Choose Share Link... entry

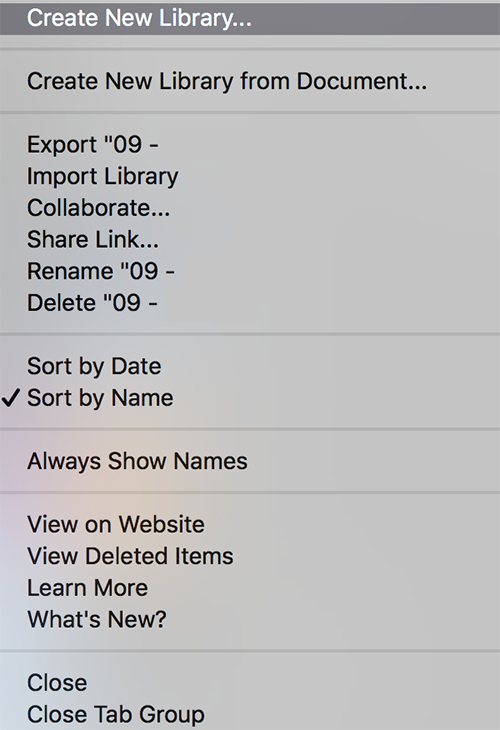tap(250, 240)
